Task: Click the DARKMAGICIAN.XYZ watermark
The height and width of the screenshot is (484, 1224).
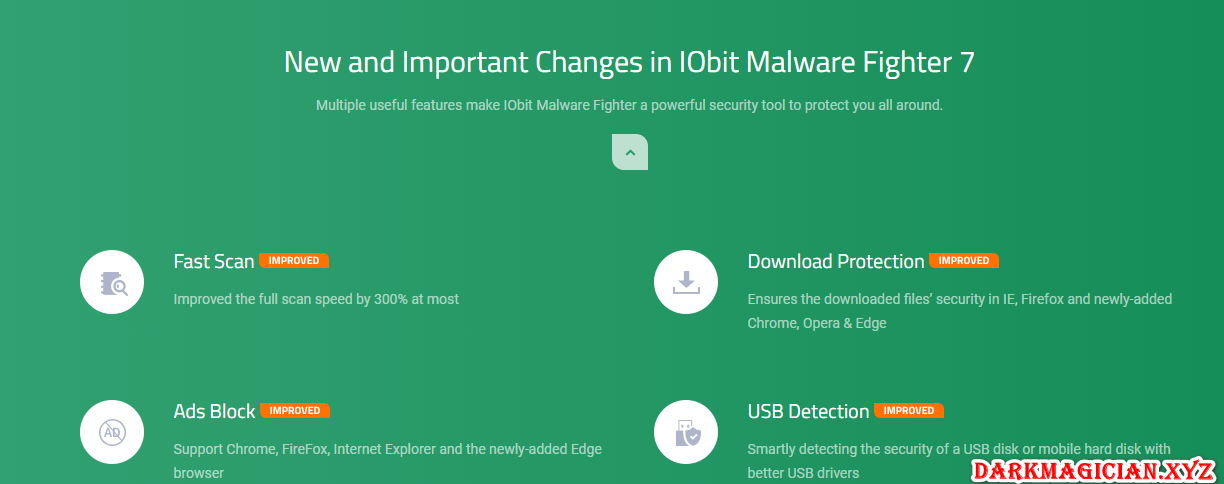Action: point(1092,470)
